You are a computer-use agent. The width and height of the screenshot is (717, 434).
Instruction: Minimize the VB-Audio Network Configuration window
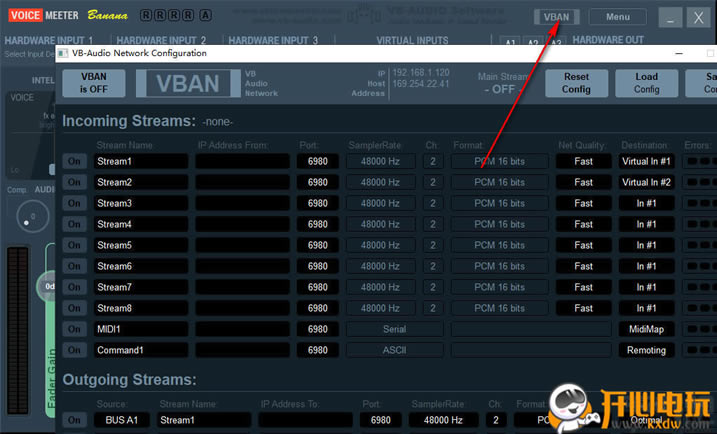pyautogui.click(x=679, y=53)
